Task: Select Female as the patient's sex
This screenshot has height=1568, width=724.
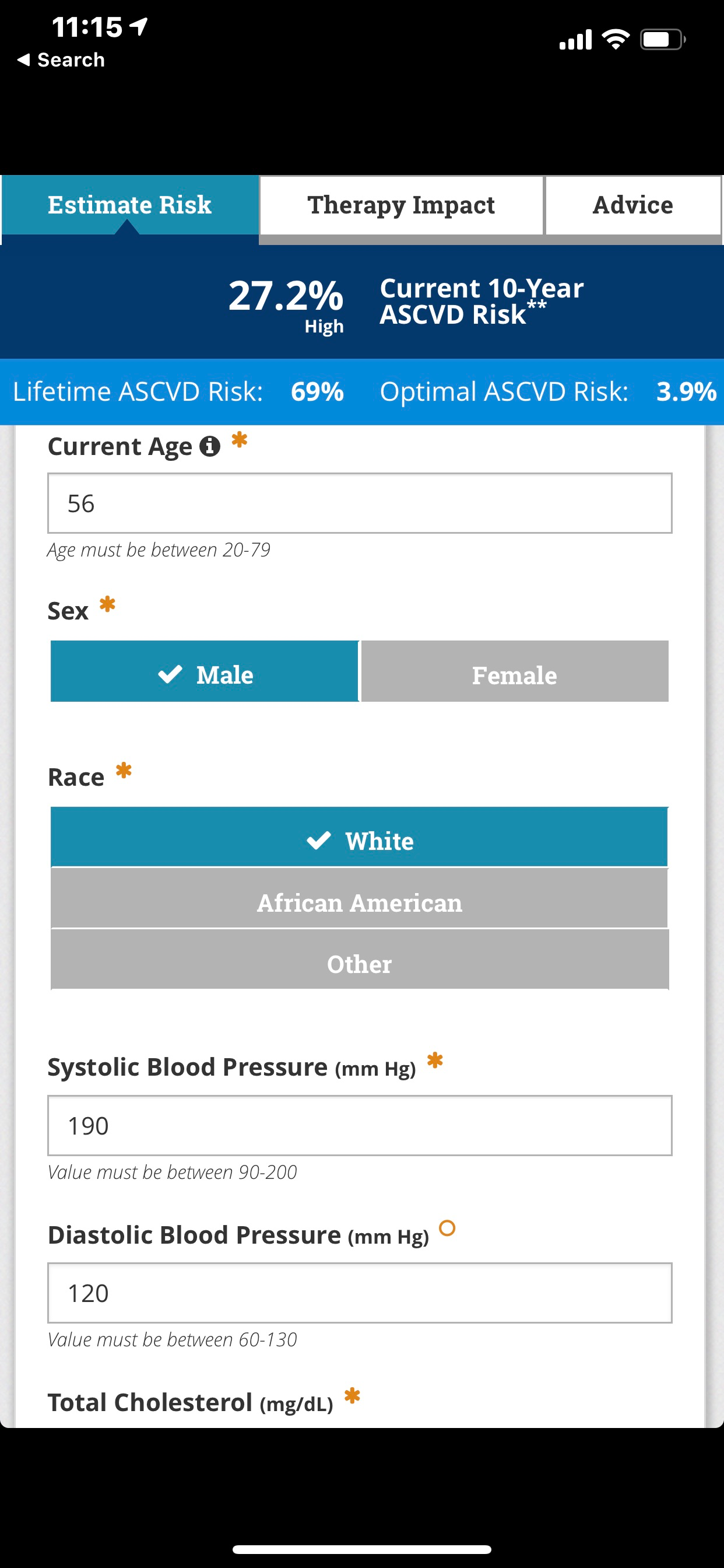Action: tap(514, 673)
